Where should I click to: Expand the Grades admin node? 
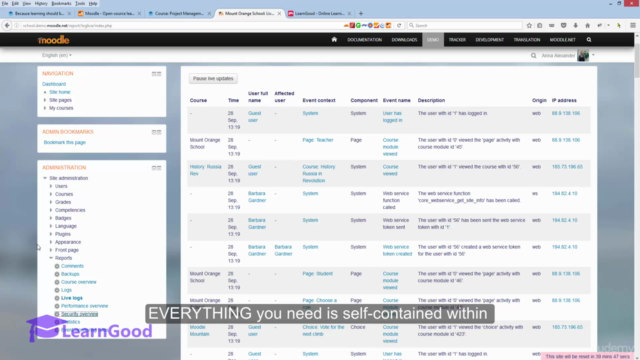pos(51,202)
